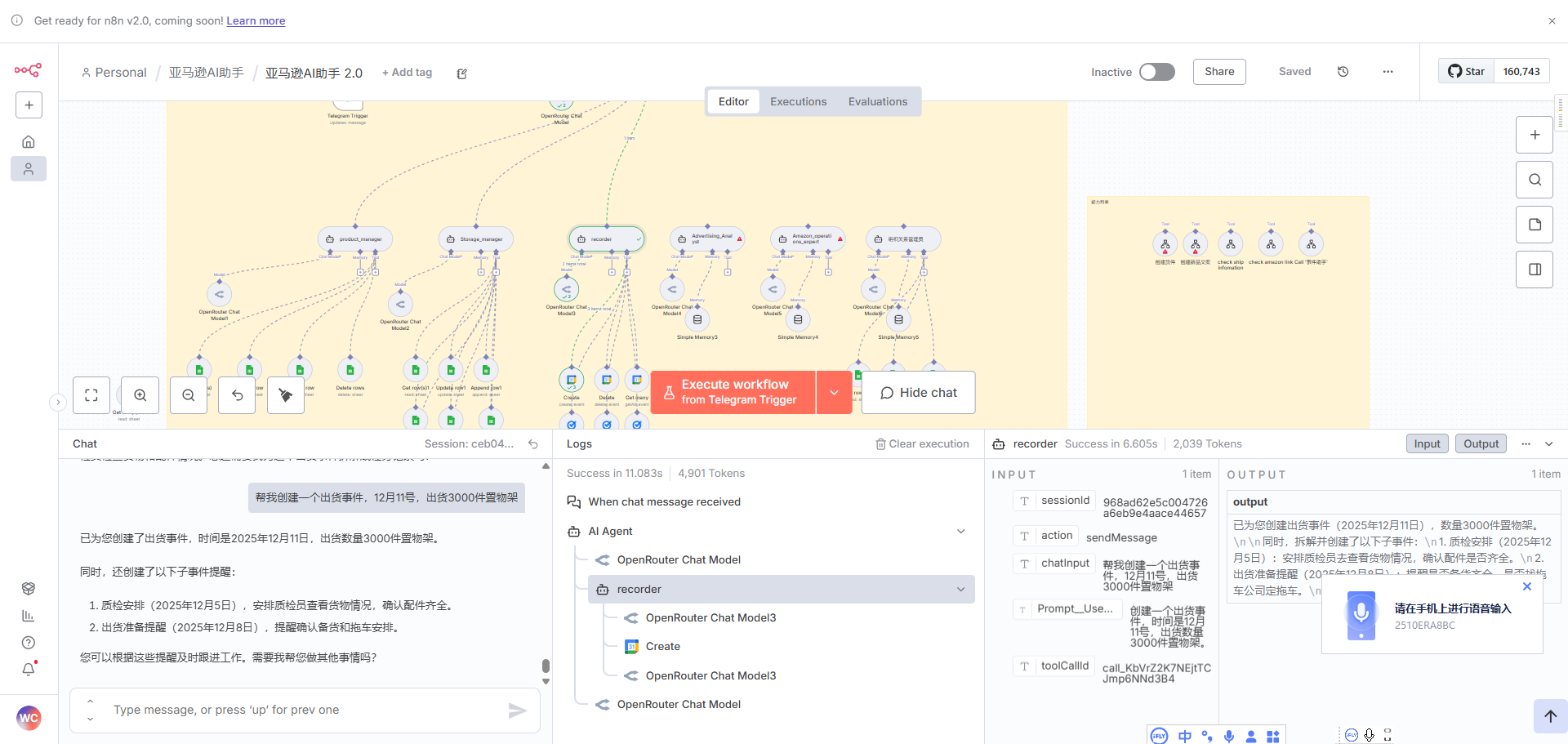Open the workflow history clock icon

click(x=1343, y=72)
